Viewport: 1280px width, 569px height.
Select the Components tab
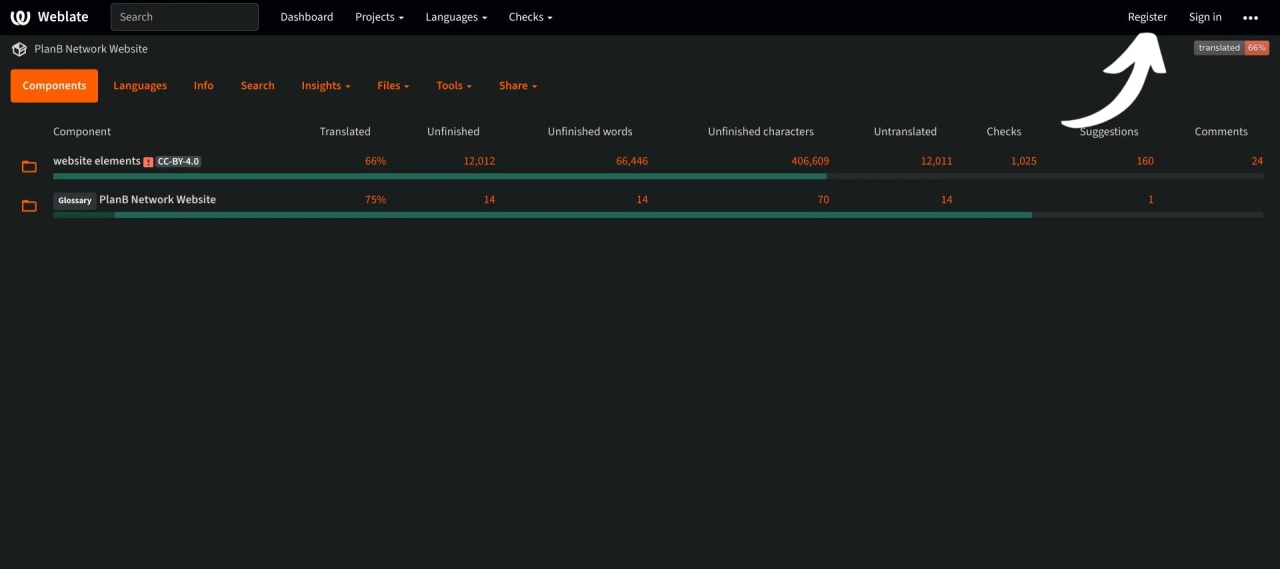point(54,86)
